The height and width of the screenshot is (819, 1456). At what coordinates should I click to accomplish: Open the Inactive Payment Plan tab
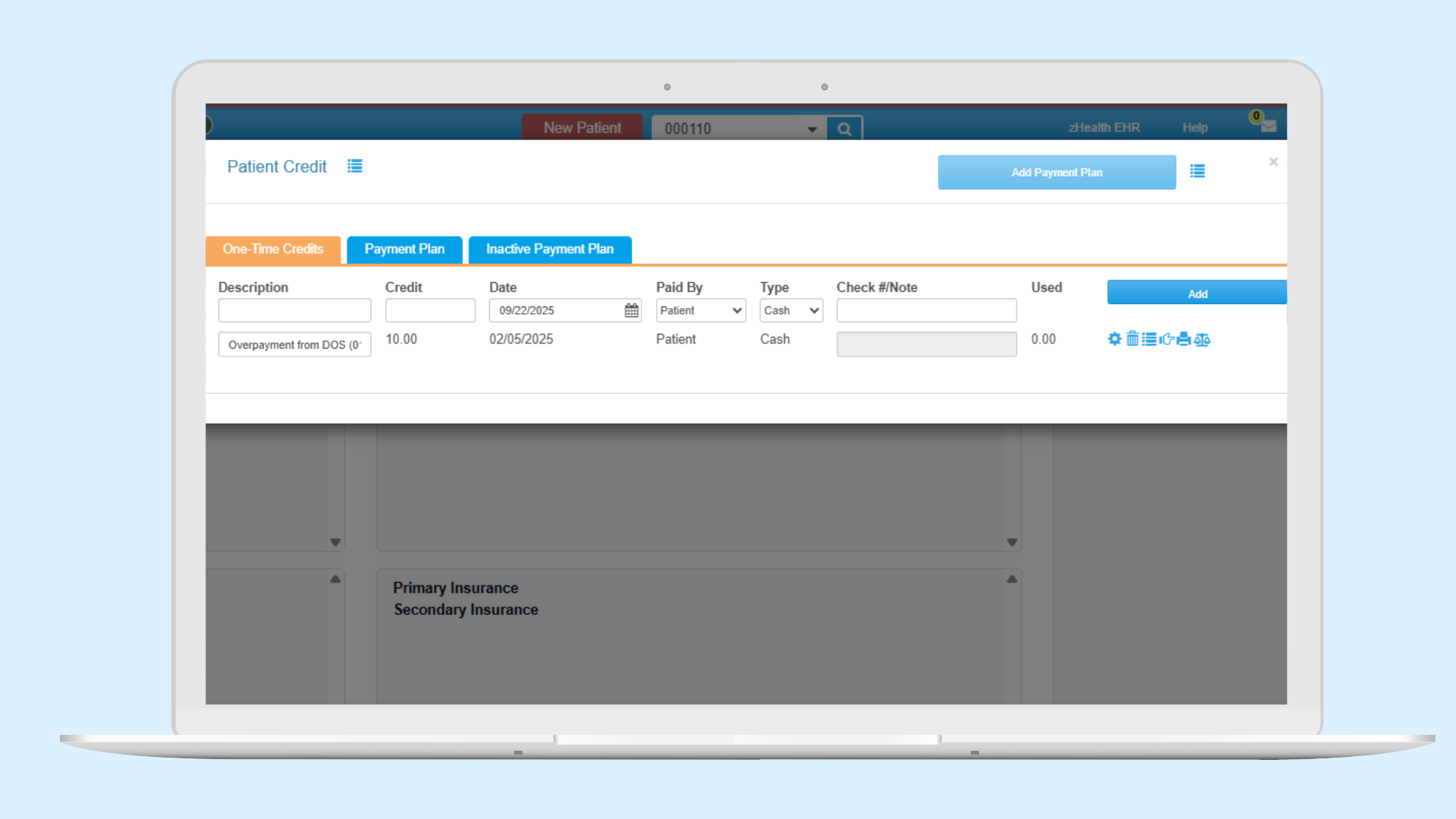tap(549, 249)
